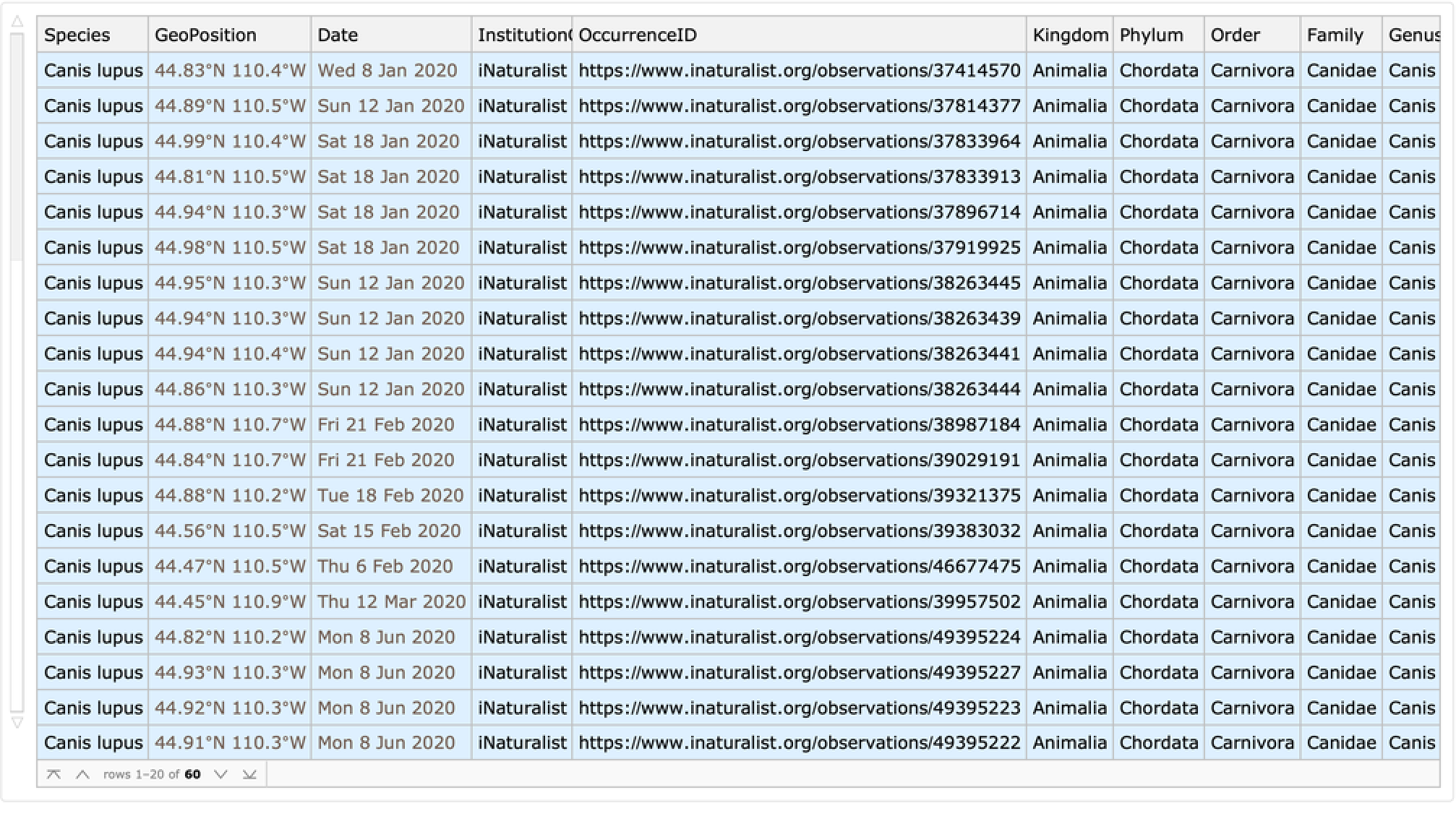Image resolution: width=1456 pixels, height=824 pixels.
Task: Select the Species column header
Action: (77, 35)
